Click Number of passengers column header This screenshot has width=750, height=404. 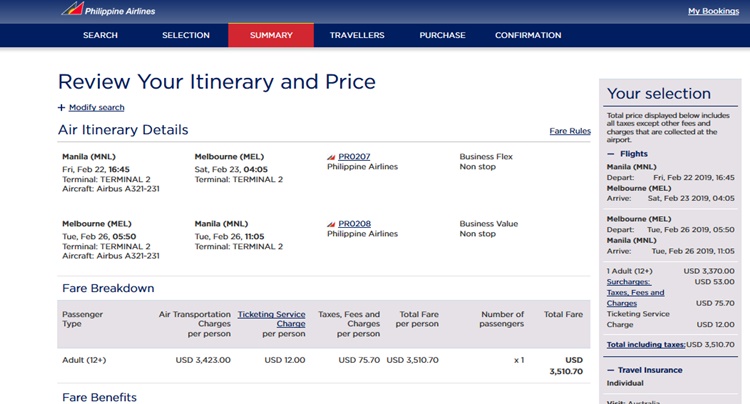502,319
